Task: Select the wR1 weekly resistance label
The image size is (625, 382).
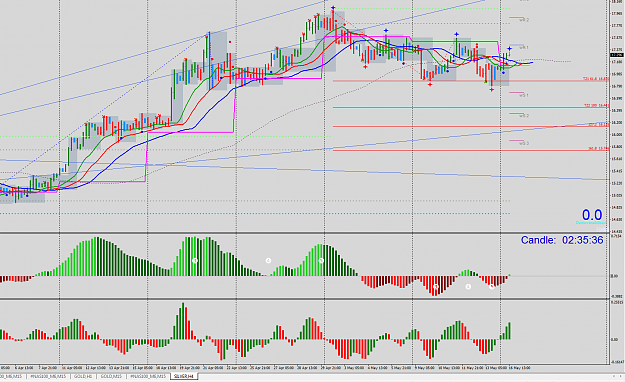Action: [524, 47]
